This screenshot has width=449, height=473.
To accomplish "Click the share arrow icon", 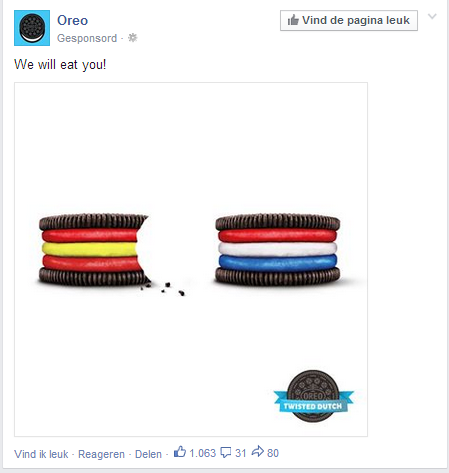I will pos(258,452).
